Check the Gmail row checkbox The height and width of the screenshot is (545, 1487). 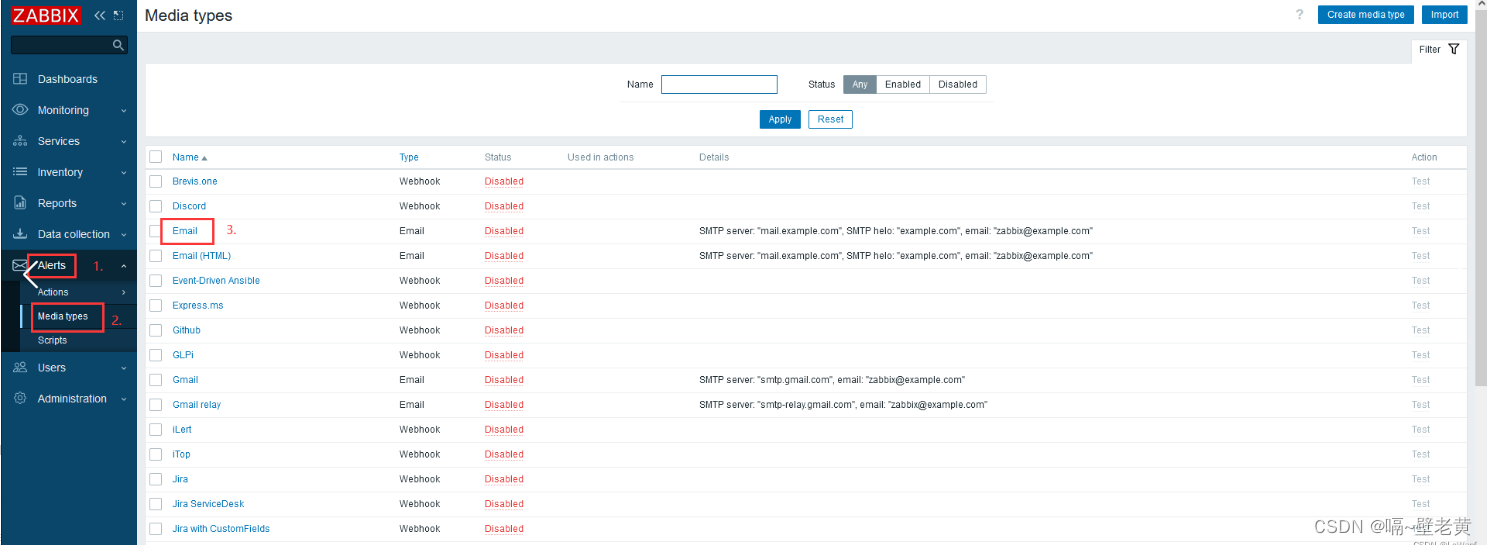coord(155,380)
